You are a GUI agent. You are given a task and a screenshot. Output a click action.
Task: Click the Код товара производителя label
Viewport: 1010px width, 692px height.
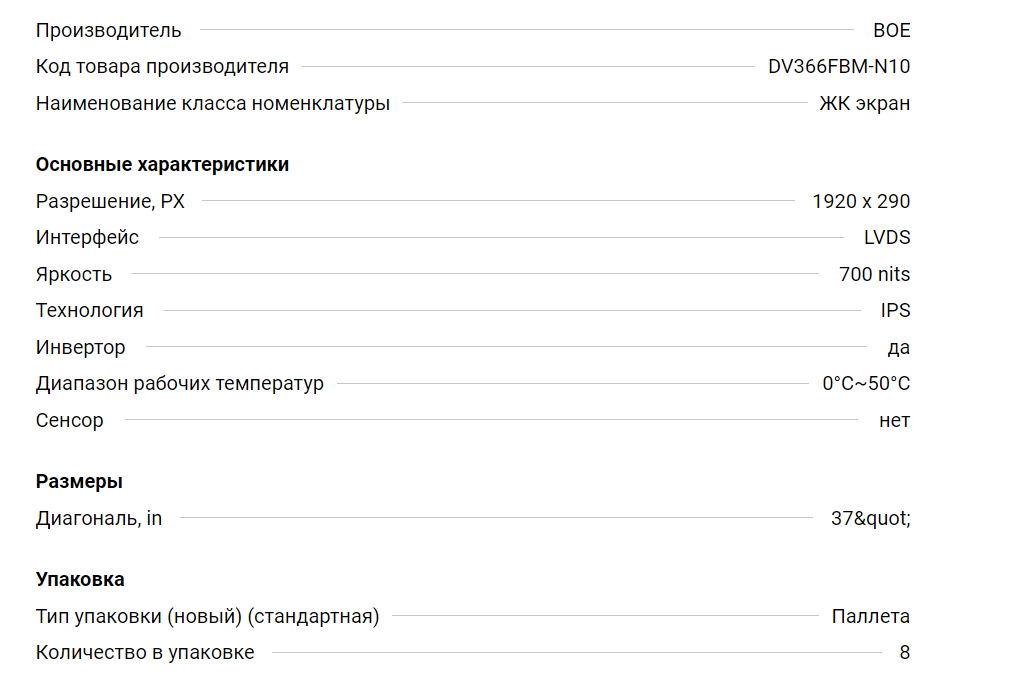pos(162,66)
